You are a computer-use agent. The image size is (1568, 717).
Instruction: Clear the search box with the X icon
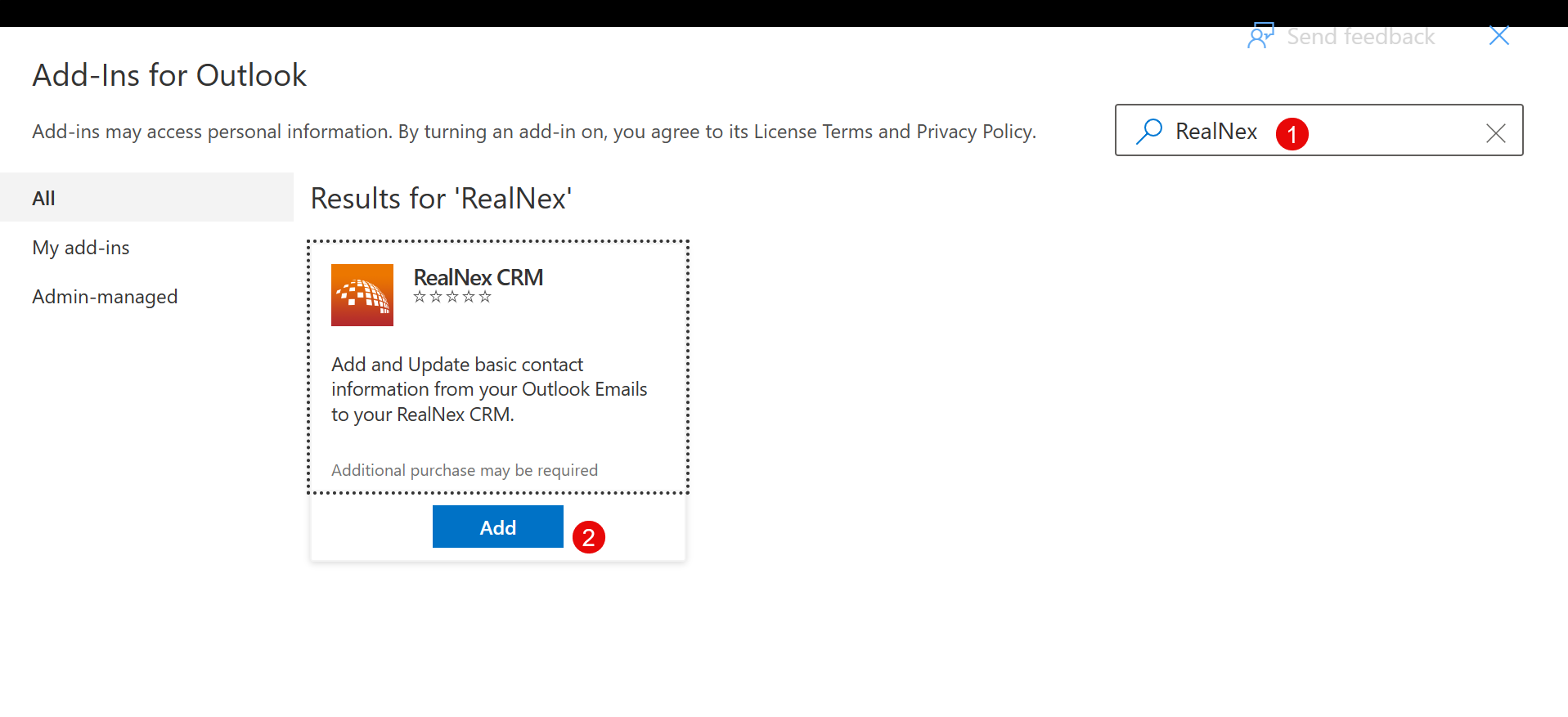[1496, 132]
